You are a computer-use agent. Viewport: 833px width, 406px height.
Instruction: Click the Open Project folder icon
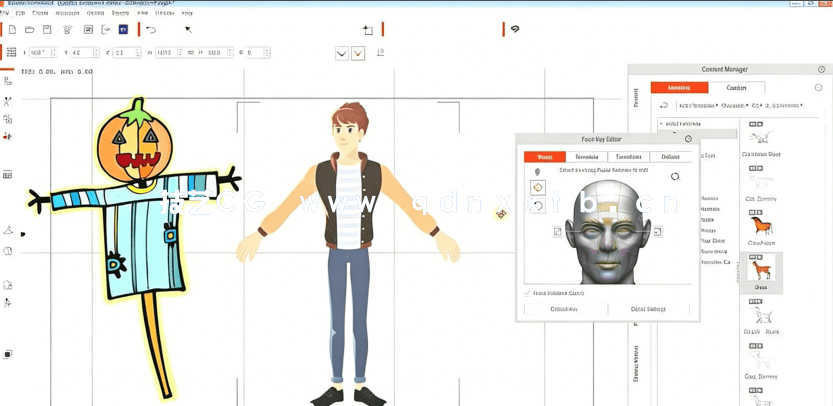pos(29,30)
